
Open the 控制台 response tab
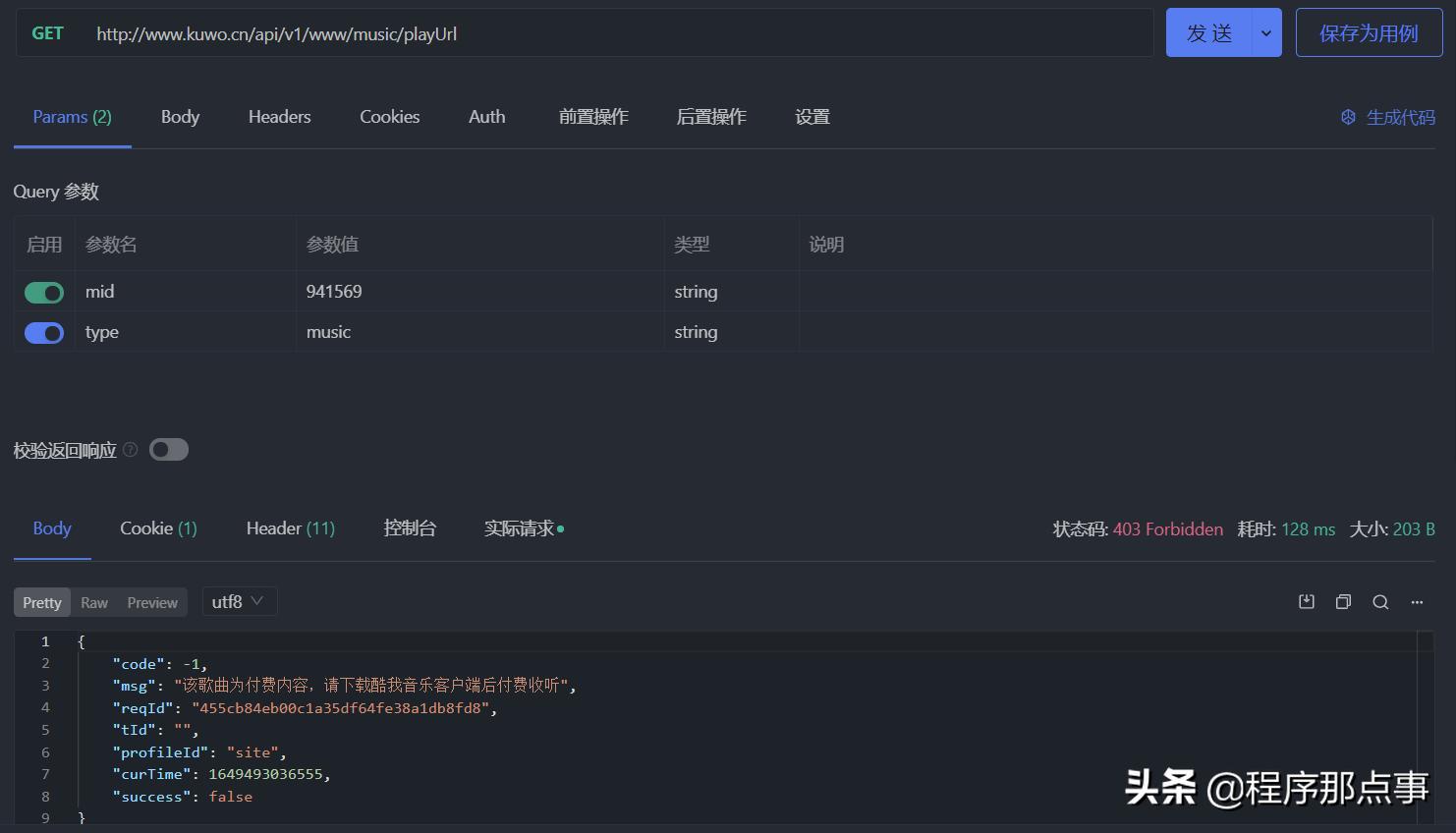410,528
